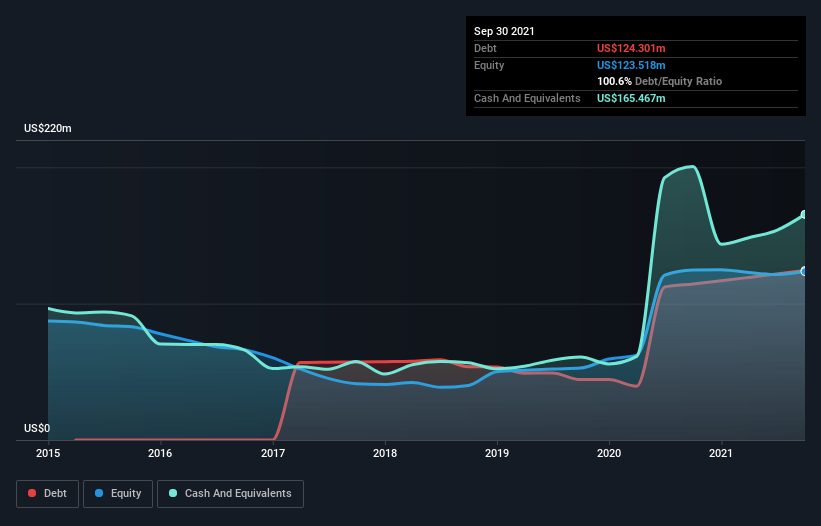Toggle the Equity series legend button
821x526 pixels.
point(118,494)
